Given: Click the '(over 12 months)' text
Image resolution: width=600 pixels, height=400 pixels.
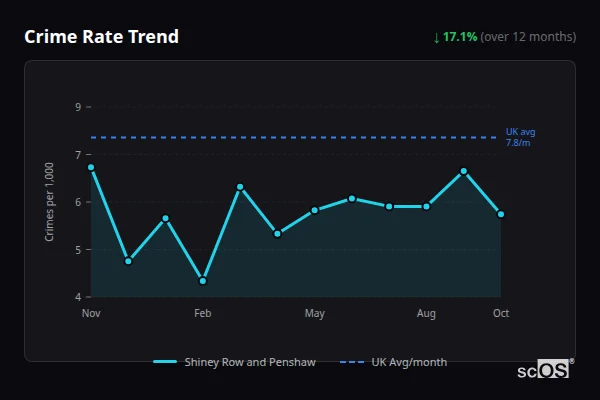Looking at the screenshot, I should point(528,37).
